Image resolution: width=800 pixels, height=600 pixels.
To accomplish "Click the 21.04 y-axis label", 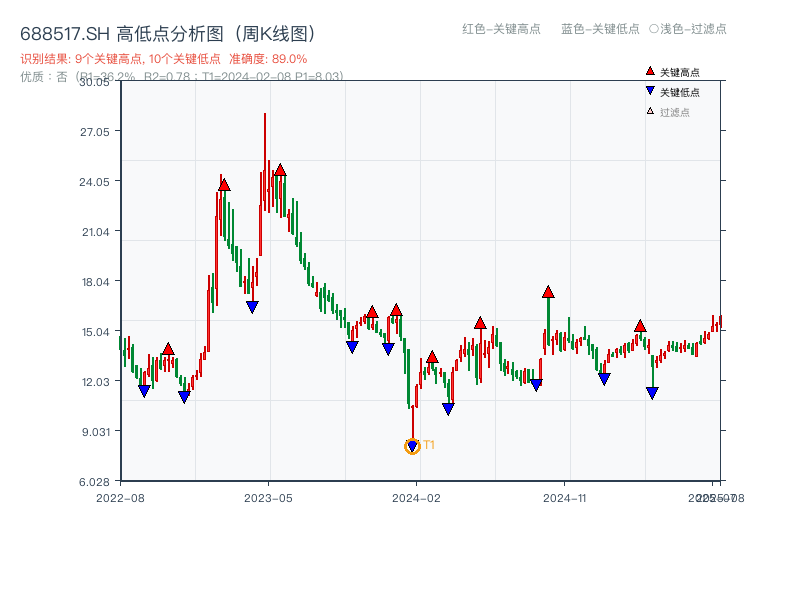I will [x=96, y=232].
